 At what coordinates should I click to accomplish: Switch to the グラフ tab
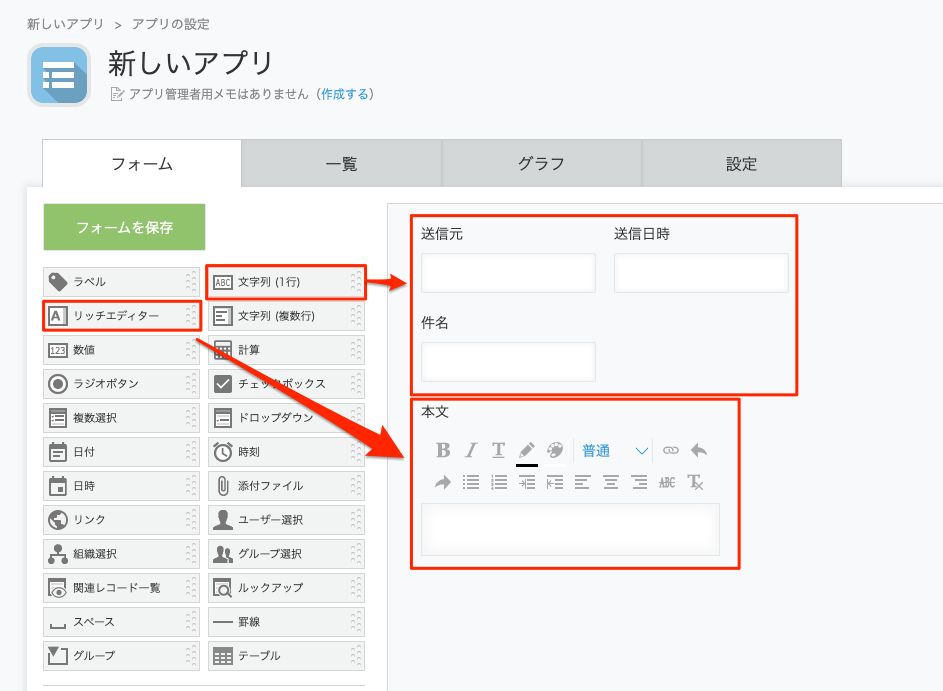tap(541, 164)
